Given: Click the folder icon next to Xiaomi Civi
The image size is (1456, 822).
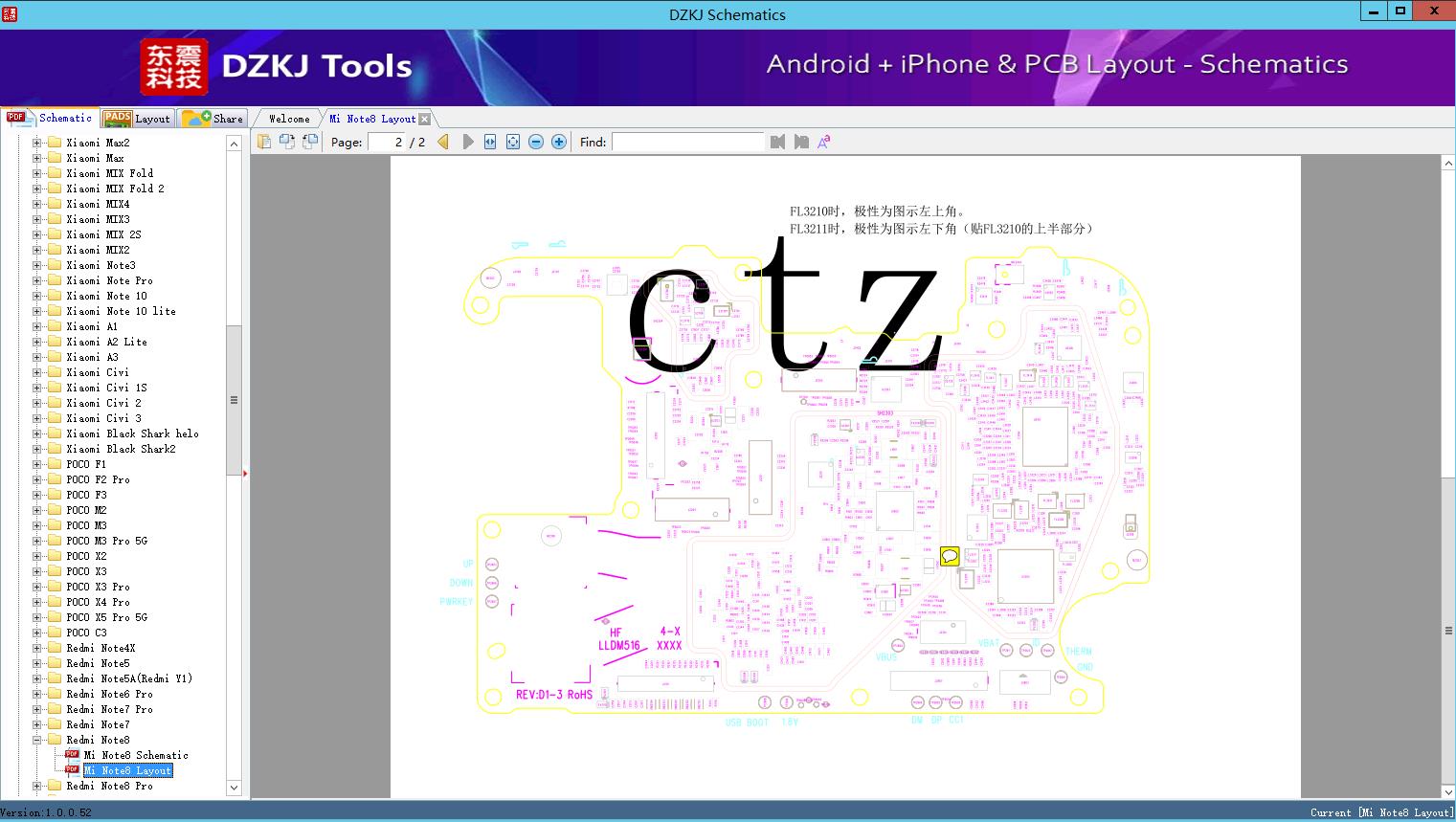Looking at the screenshot, I should [55, 372].
